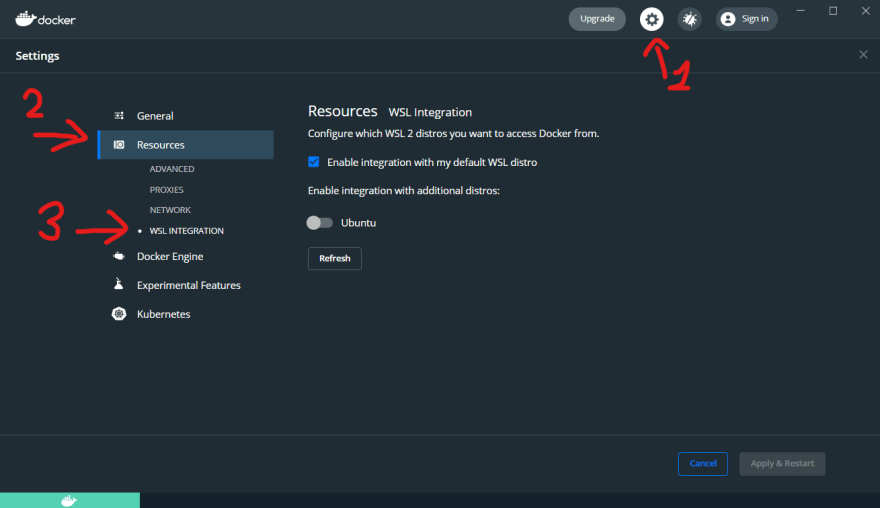This screenshot has width=880, height=508.
Task: Cancel the settings changes
Action: click(x=703, y=464)
